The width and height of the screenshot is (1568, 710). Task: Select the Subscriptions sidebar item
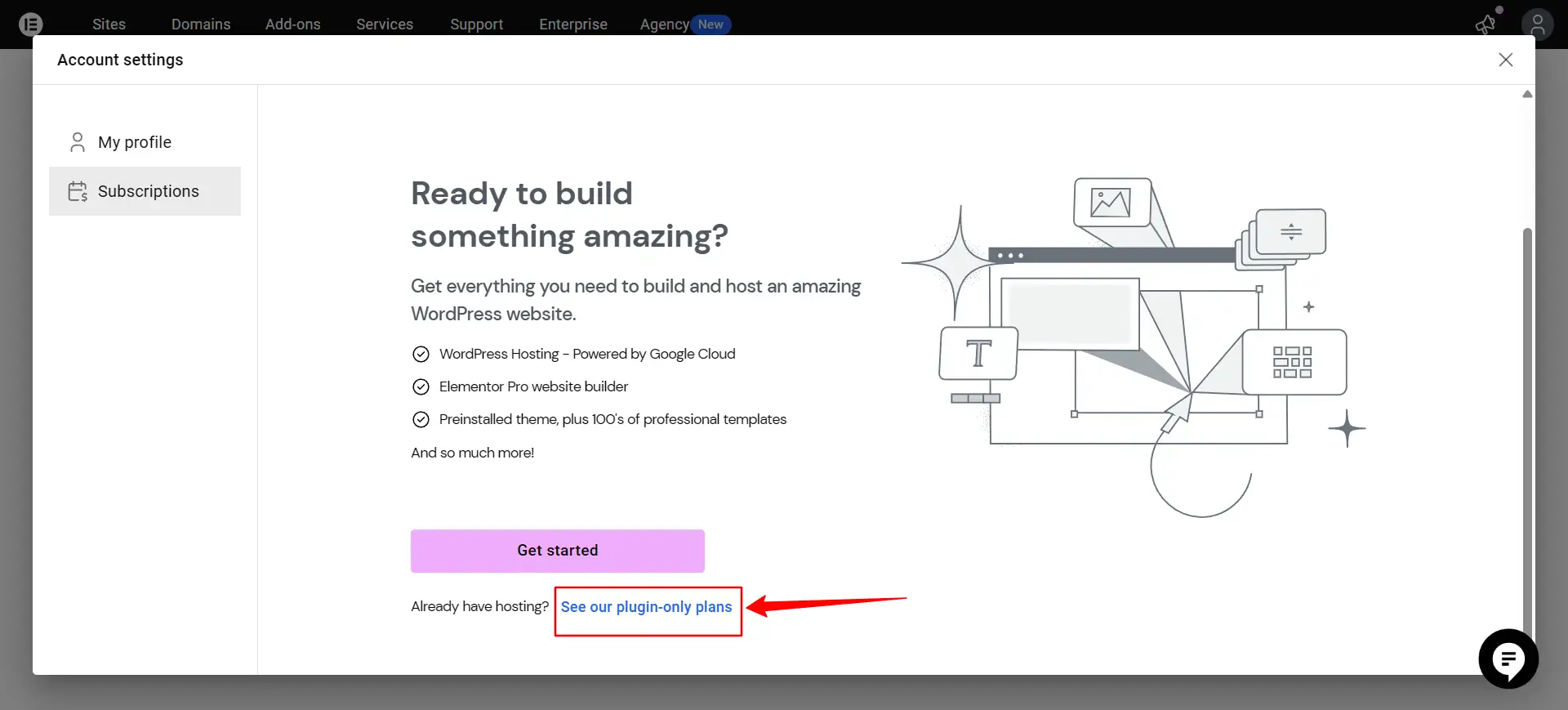coord(145,191)
